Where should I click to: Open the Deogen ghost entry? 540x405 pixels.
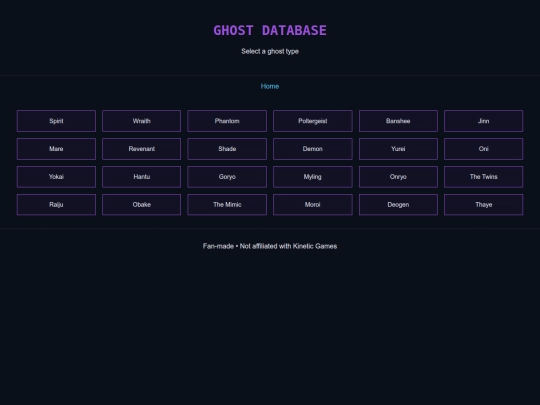click(398, 205)
